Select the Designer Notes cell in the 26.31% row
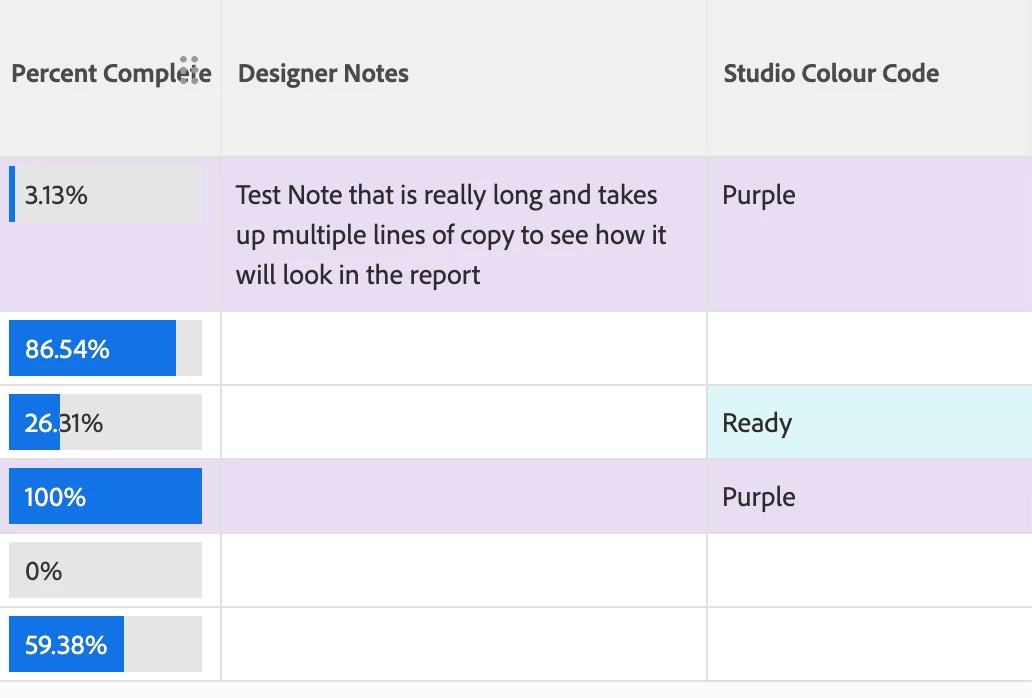The width and height of the screenshot is (1032, 698). coord(463,423)
